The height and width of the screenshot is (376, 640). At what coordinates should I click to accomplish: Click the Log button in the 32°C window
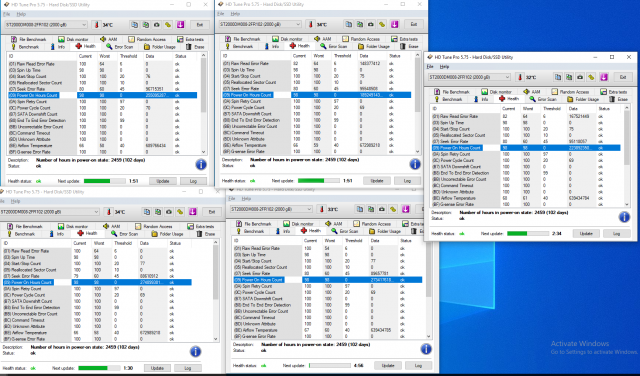(x=616, y=234)
